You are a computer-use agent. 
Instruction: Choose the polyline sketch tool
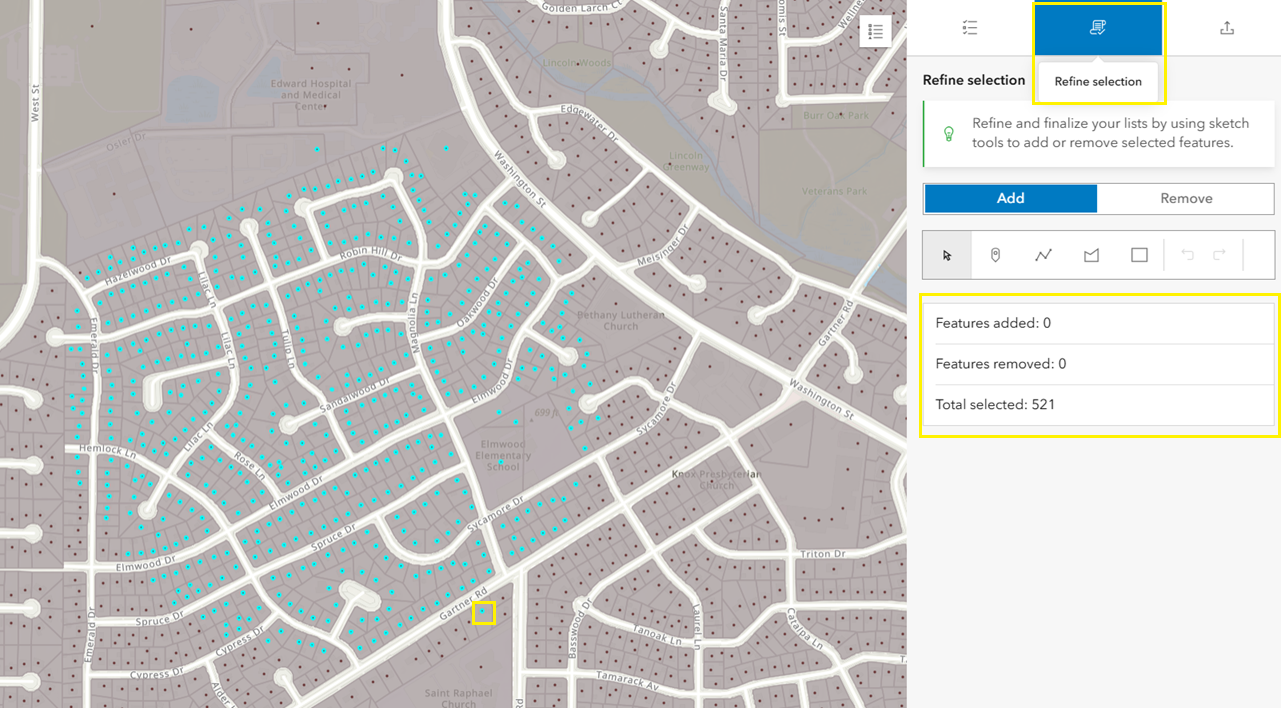point(1043,255)
